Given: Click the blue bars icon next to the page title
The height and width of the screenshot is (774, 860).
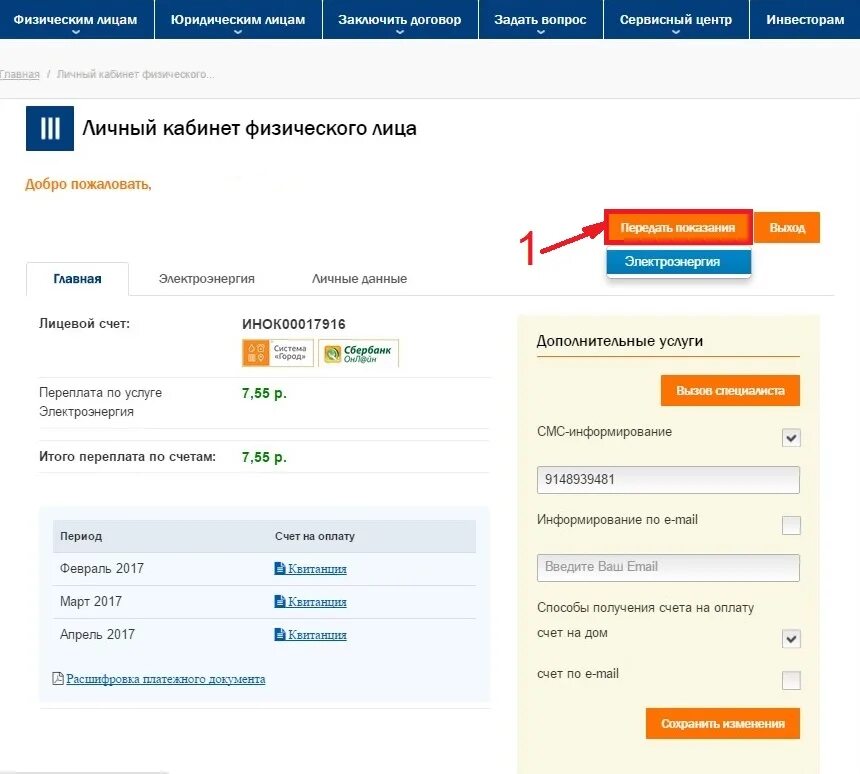Looking at the screenshot, I should pos(50,128).
